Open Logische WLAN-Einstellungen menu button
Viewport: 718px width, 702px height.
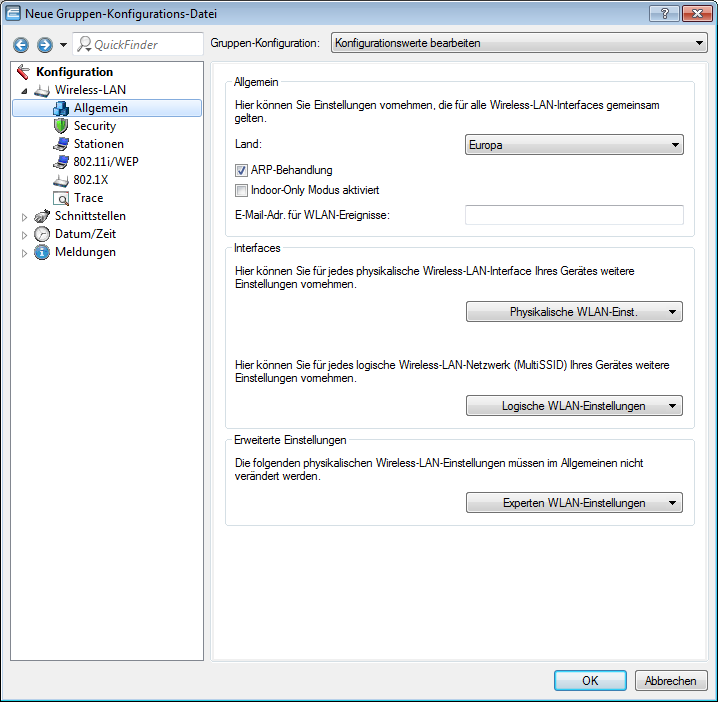574,406
